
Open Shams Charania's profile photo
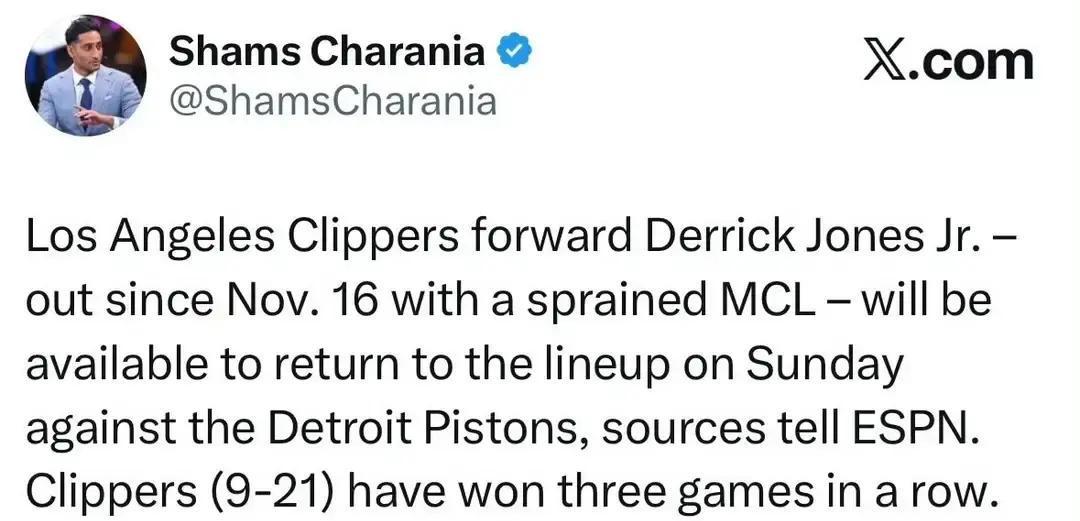tap(86, 76)
